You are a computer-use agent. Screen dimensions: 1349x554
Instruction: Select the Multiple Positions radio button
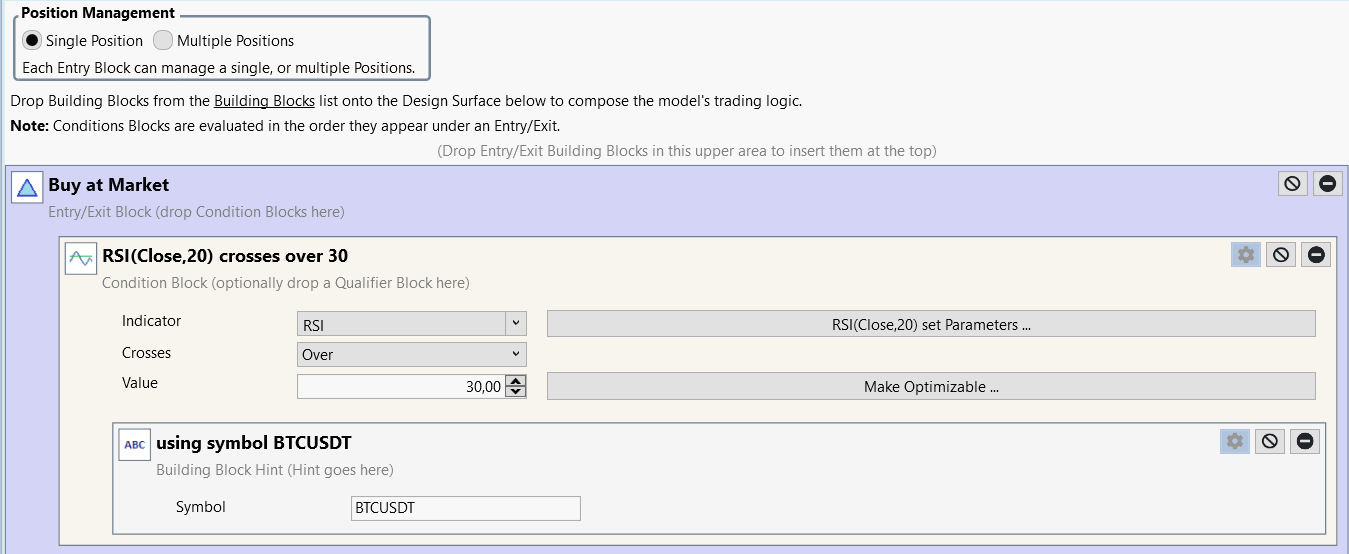click(x=163, y=41)
